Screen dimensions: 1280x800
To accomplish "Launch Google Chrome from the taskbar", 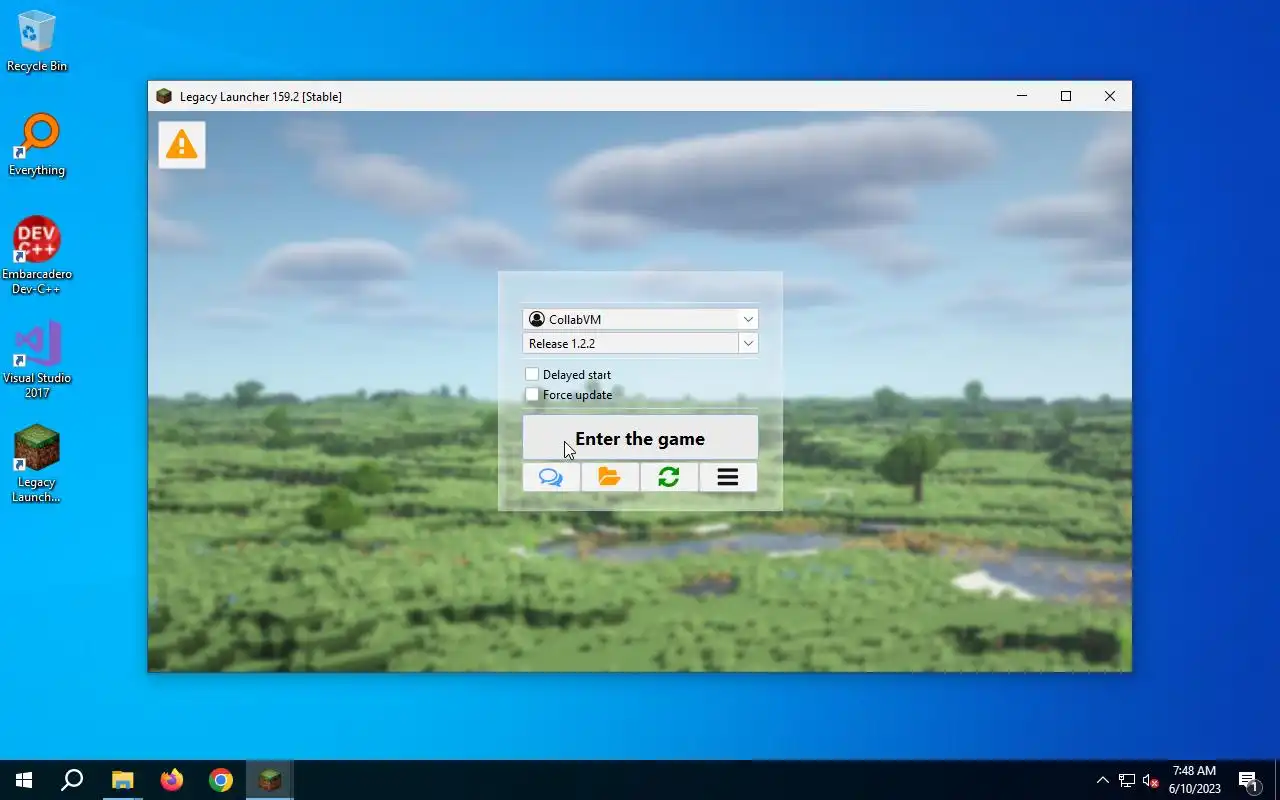I will click(x=221, y=780).
